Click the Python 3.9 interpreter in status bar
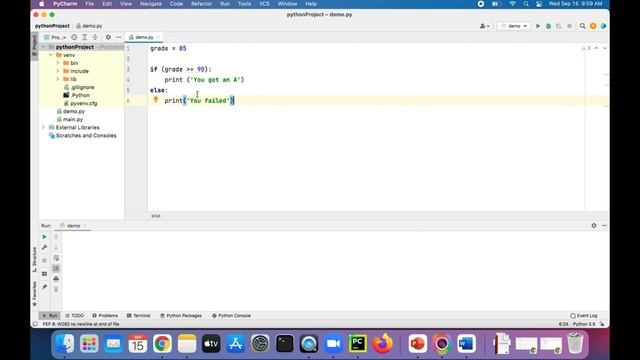The image size is (640, 360). [x=584, y=324]
